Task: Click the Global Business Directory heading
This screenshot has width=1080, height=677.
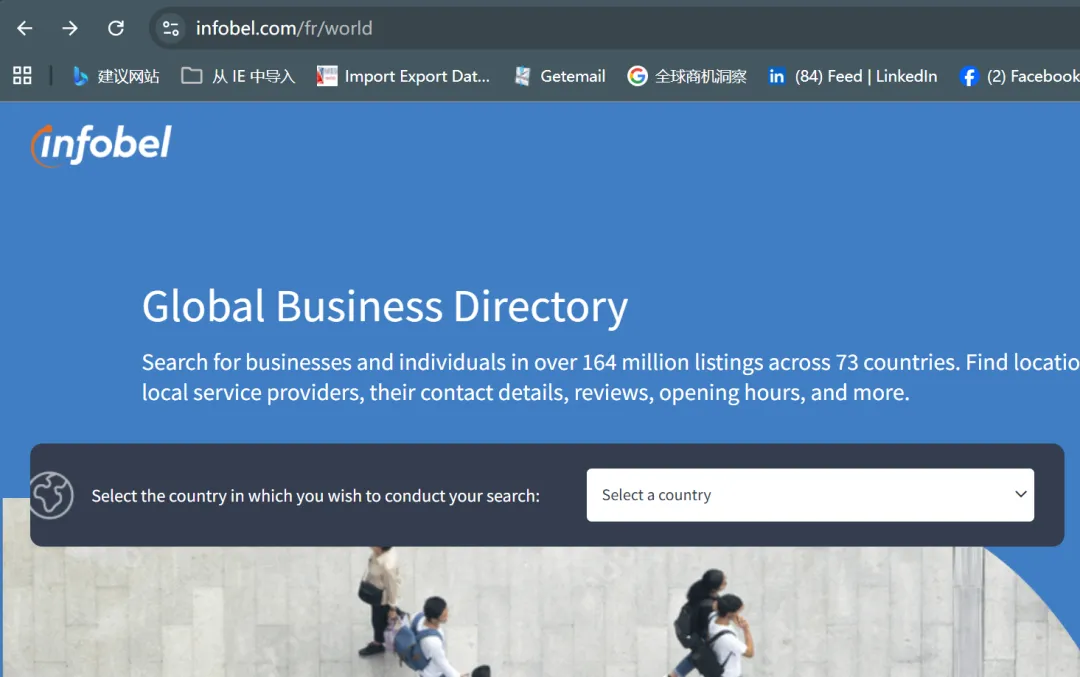Action: (385, 306)
